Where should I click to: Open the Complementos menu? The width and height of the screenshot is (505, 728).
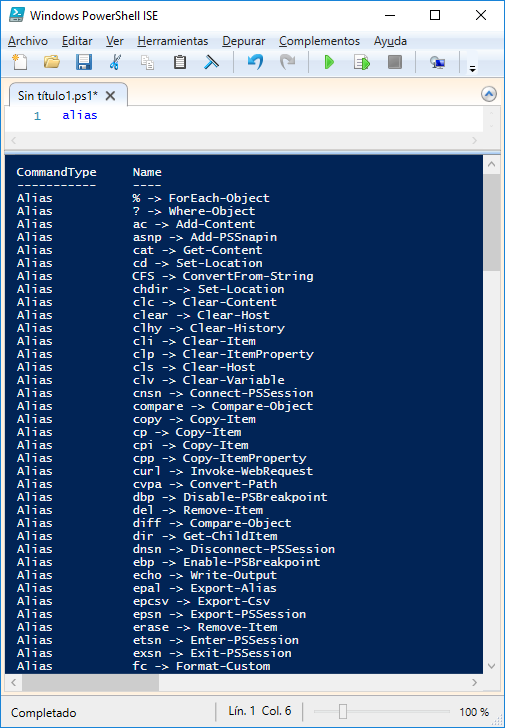click(319, 41)
